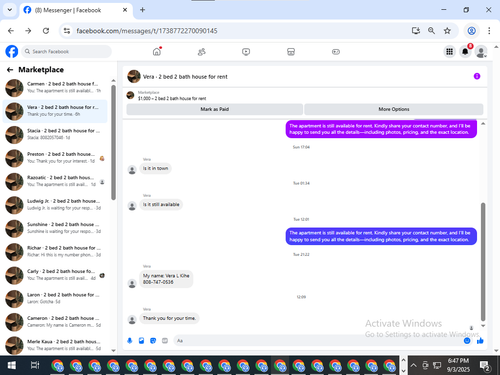Open the Stacia conversation
Screen dimensions: 500x375
[x=55, y=134]
